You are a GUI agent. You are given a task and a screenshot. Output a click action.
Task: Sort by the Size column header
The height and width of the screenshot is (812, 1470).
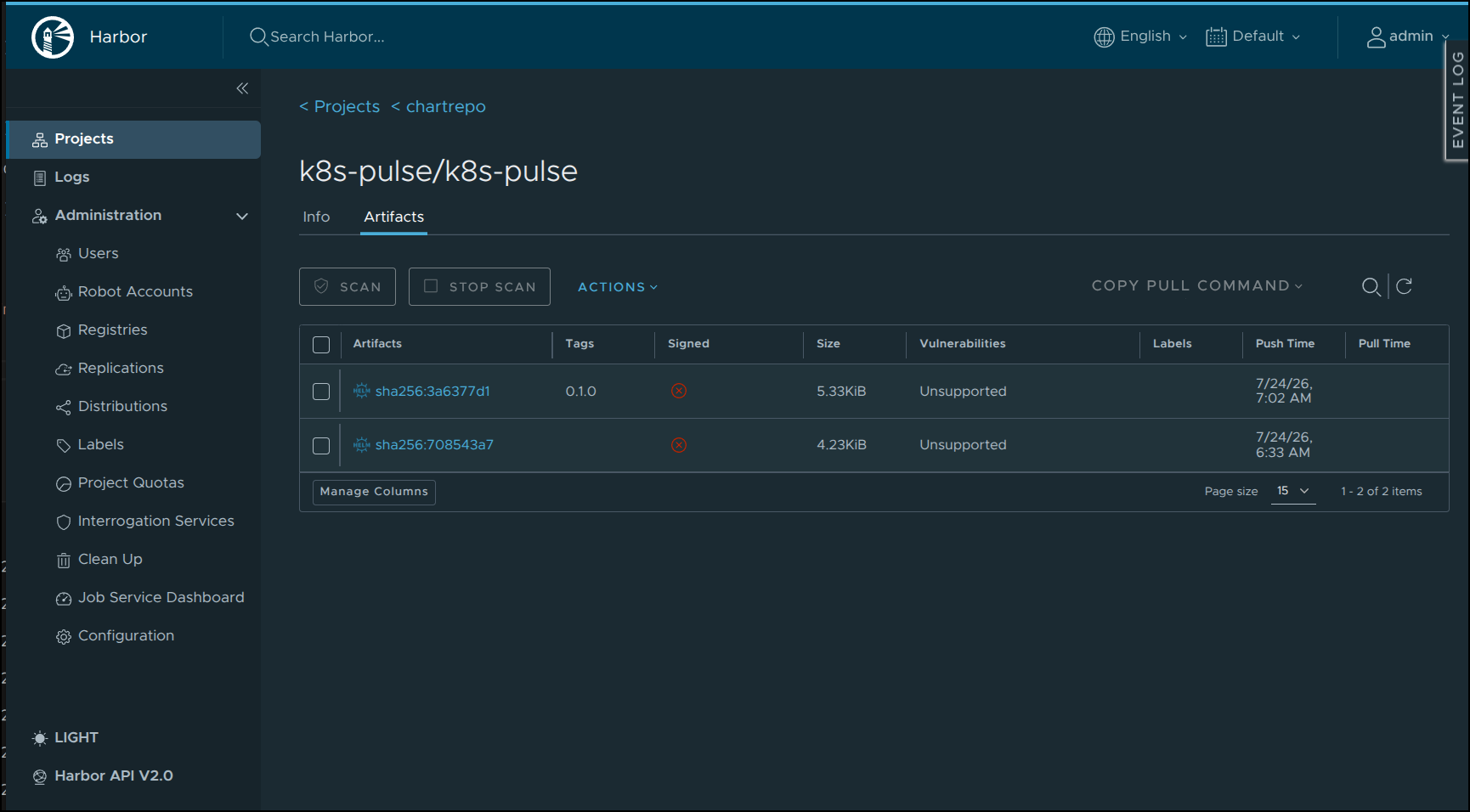point(828,344)
